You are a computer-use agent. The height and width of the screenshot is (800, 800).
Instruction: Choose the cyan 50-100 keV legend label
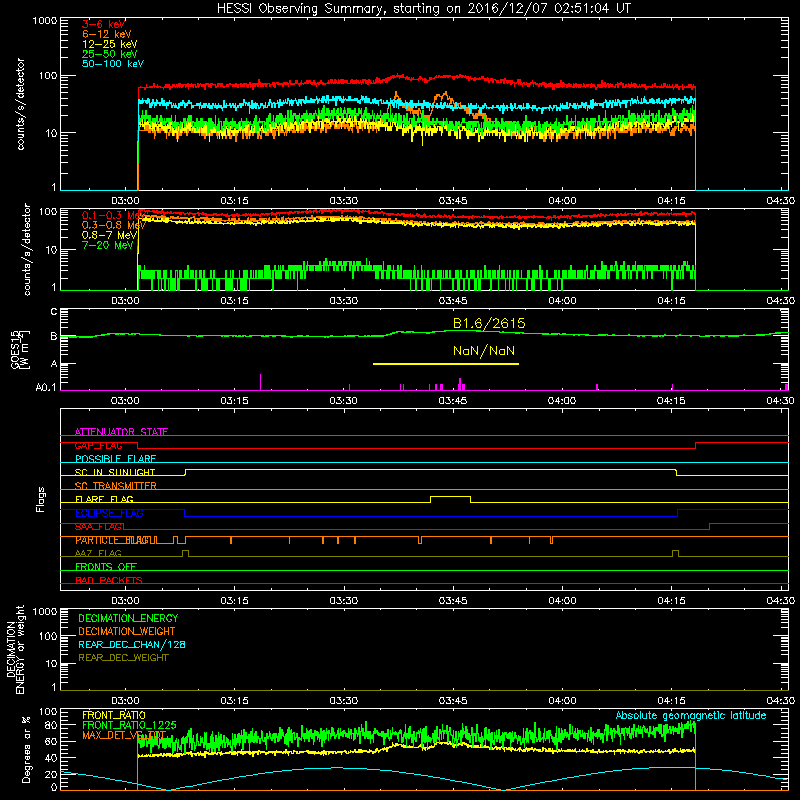pyautogui.click(x=113, y=64)
